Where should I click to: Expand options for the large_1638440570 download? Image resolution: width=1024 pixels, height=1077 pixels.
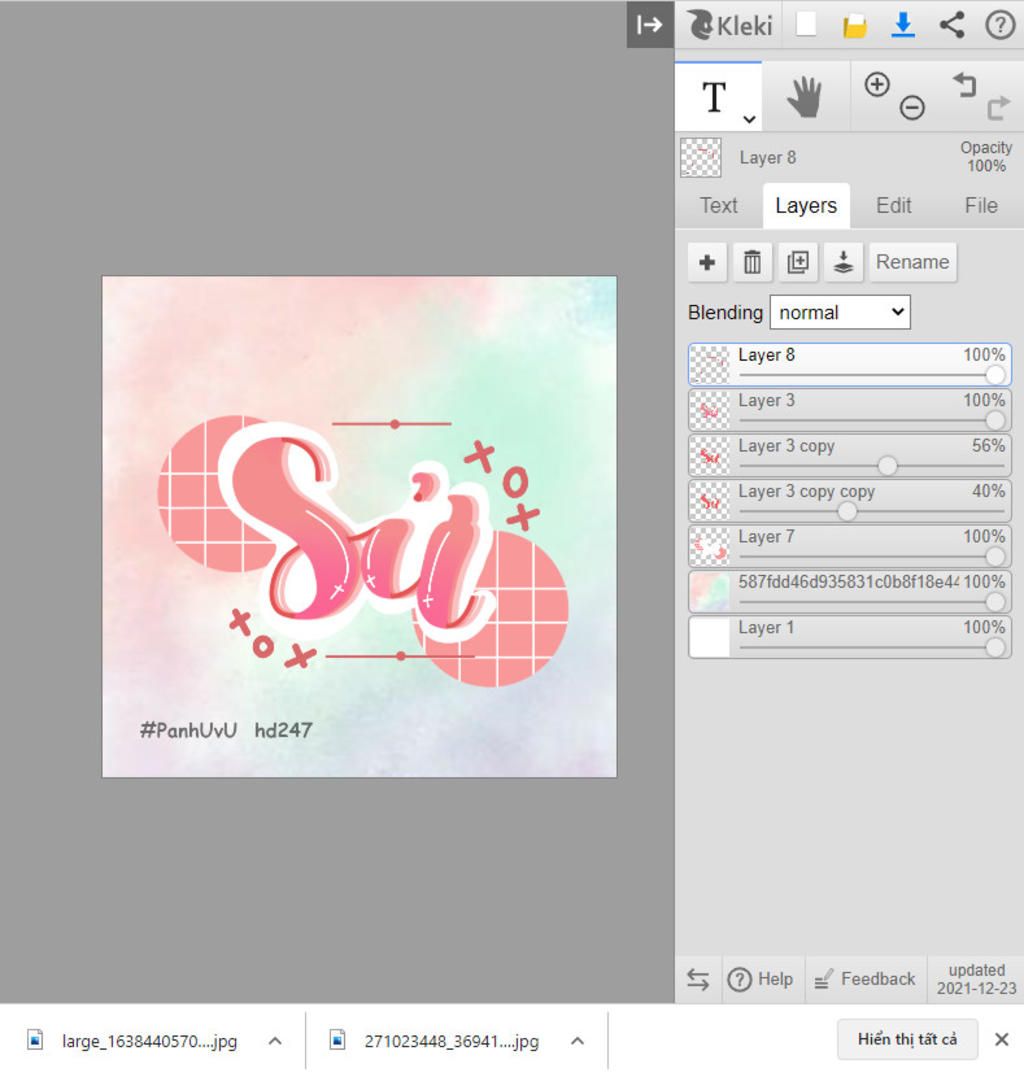click(x=275, y=1041)
